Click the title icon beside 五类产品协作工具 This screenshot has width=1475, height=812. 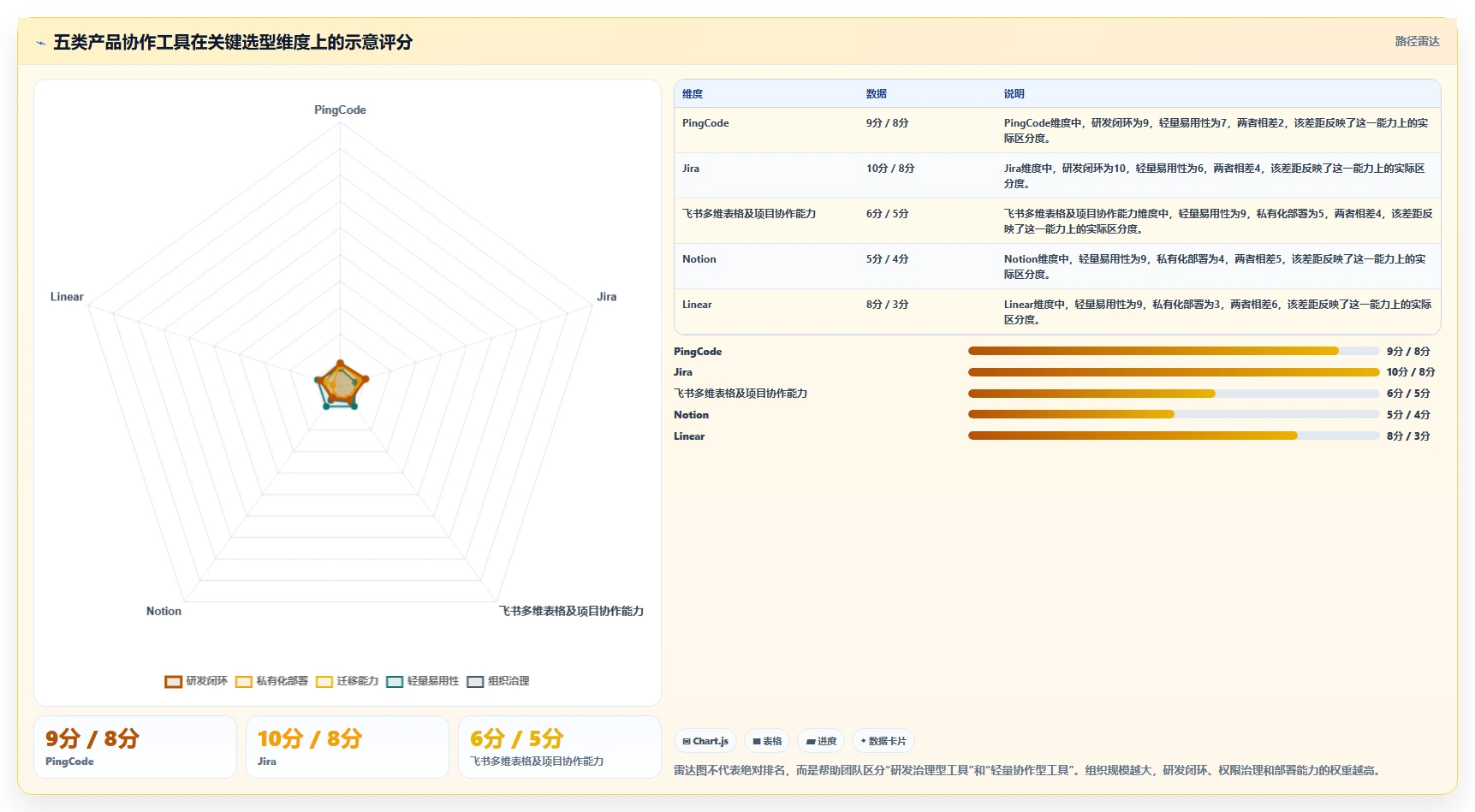(40, 43)
